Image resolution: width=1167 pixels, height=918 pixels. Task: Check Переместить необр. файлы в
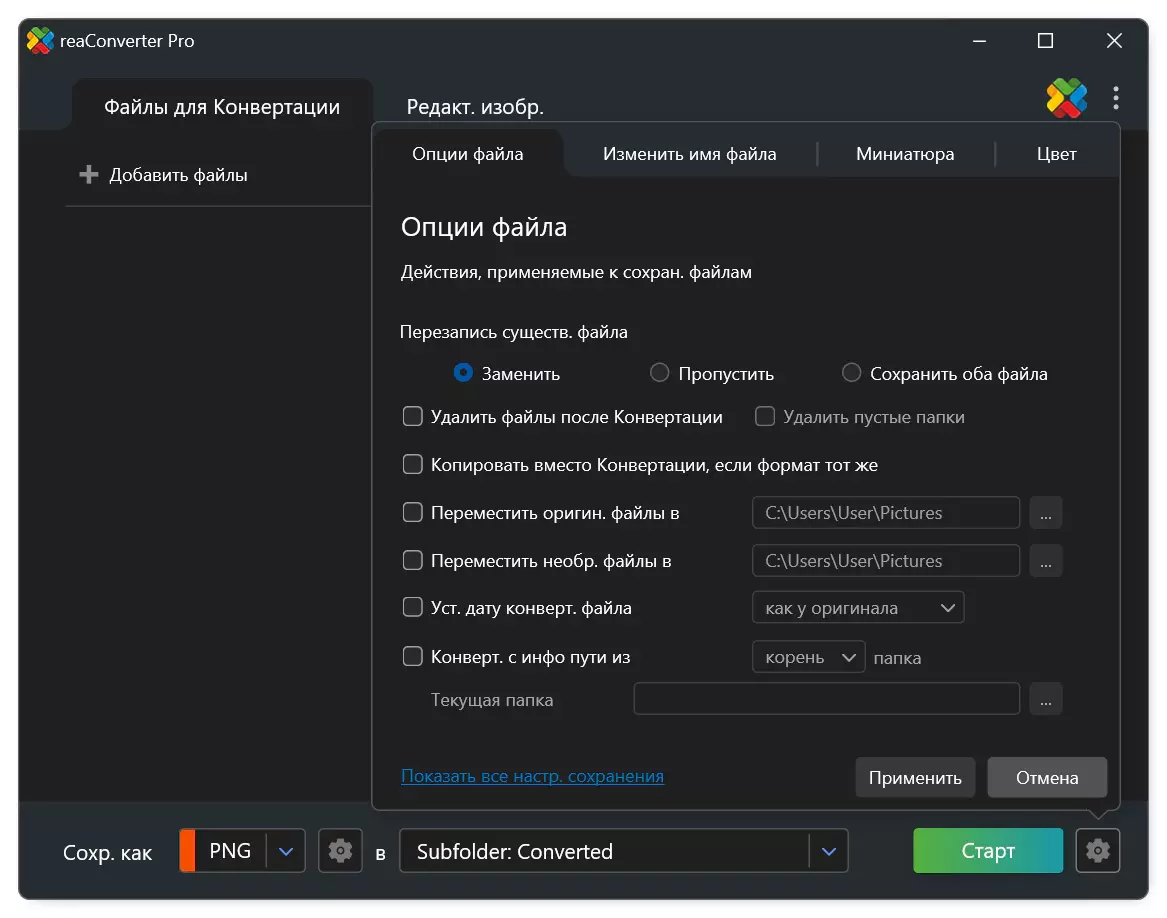412,560
